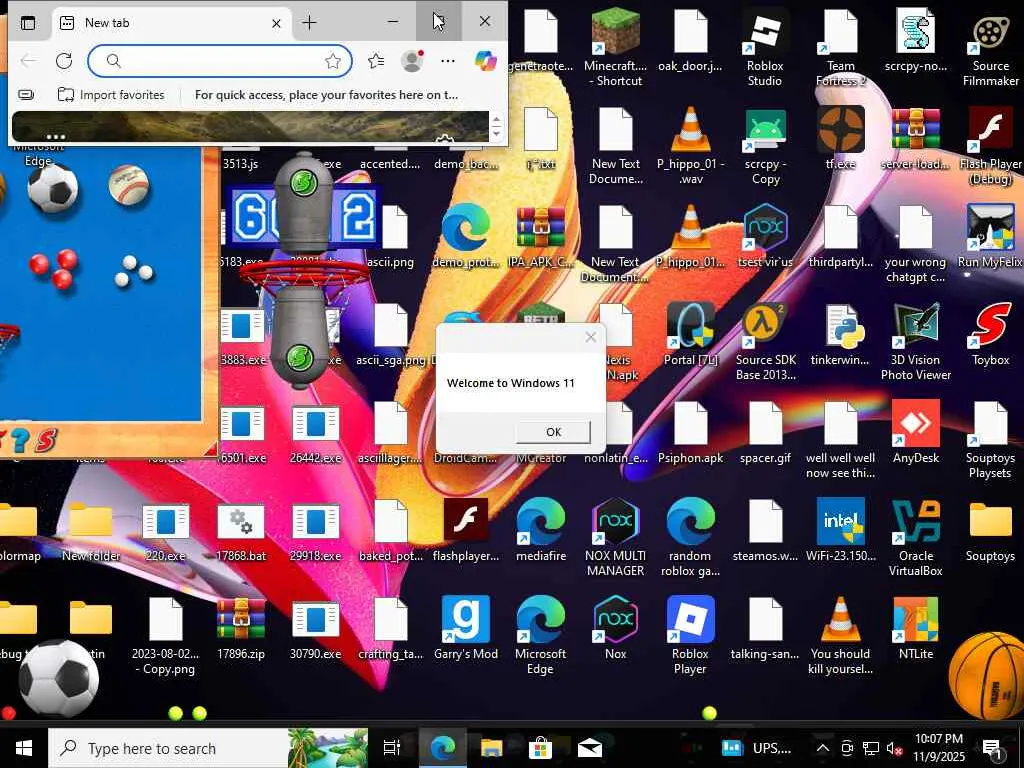Select the 17896.zip archive
This screenshot has height=768, width=1024.
[241, 628]
